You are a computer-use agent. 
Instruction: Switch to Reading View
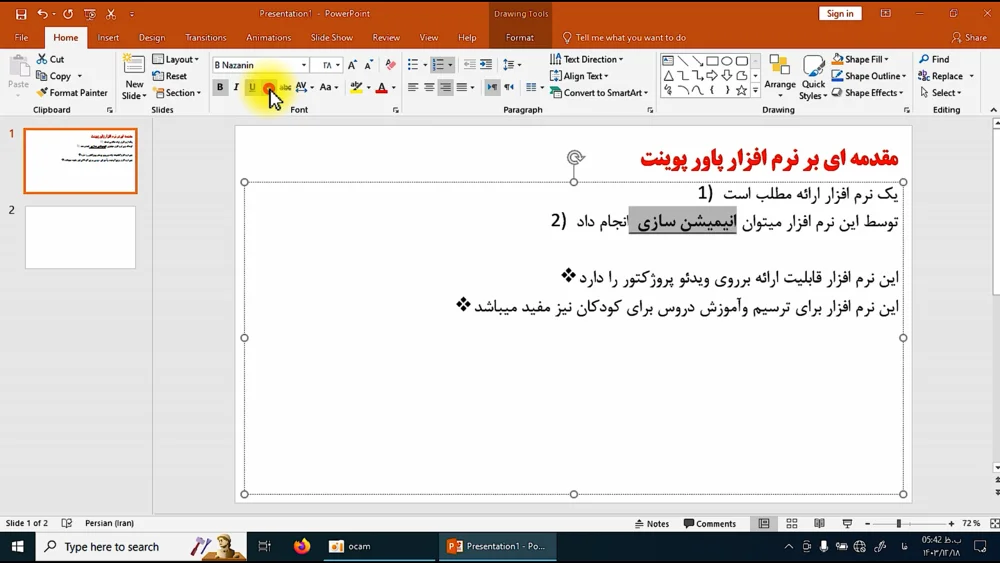[x=820, y=523]
